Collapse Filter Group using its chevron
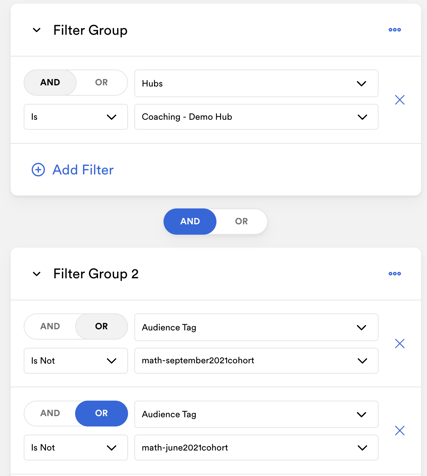 [37, 30]
